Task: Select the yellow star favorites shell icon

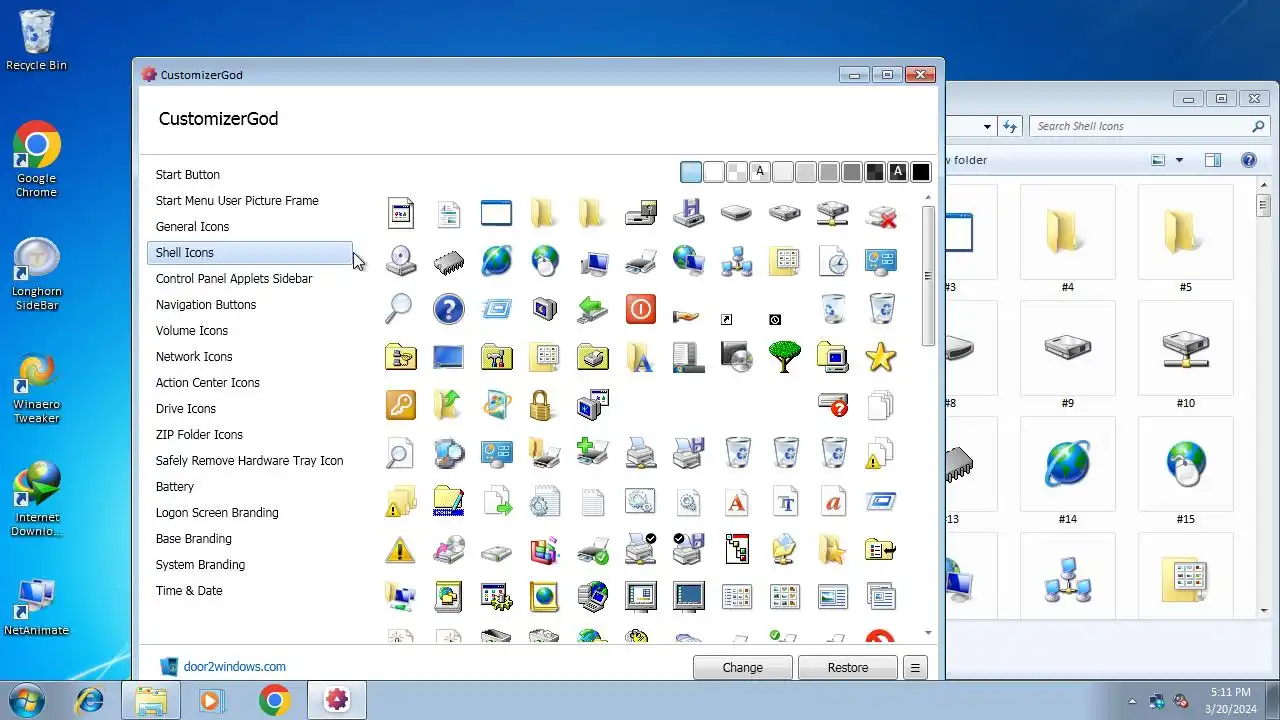Action: point(880,357)
